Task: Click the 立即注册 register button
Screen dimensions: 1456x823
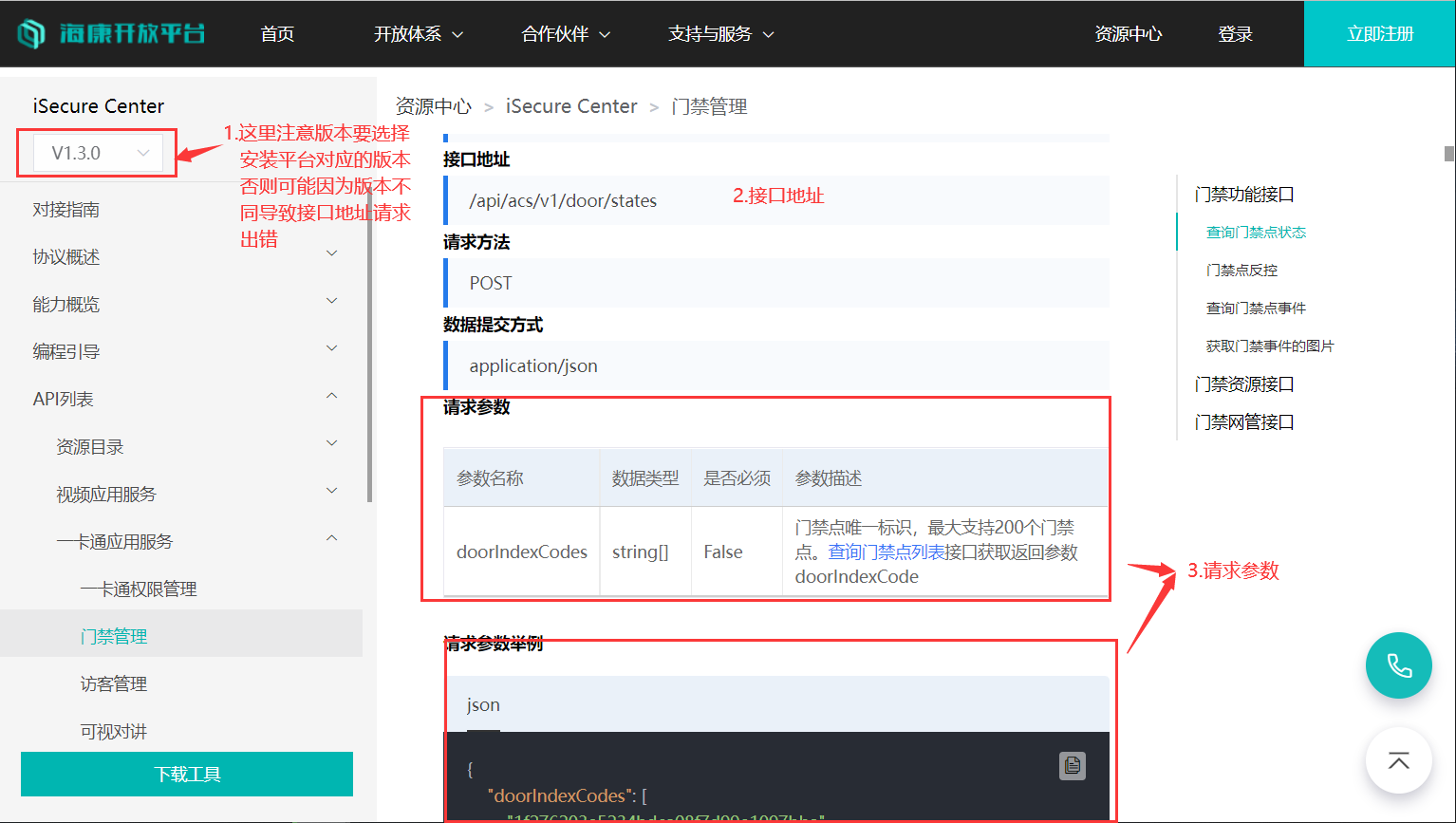Action: (x=1380, y=33)
